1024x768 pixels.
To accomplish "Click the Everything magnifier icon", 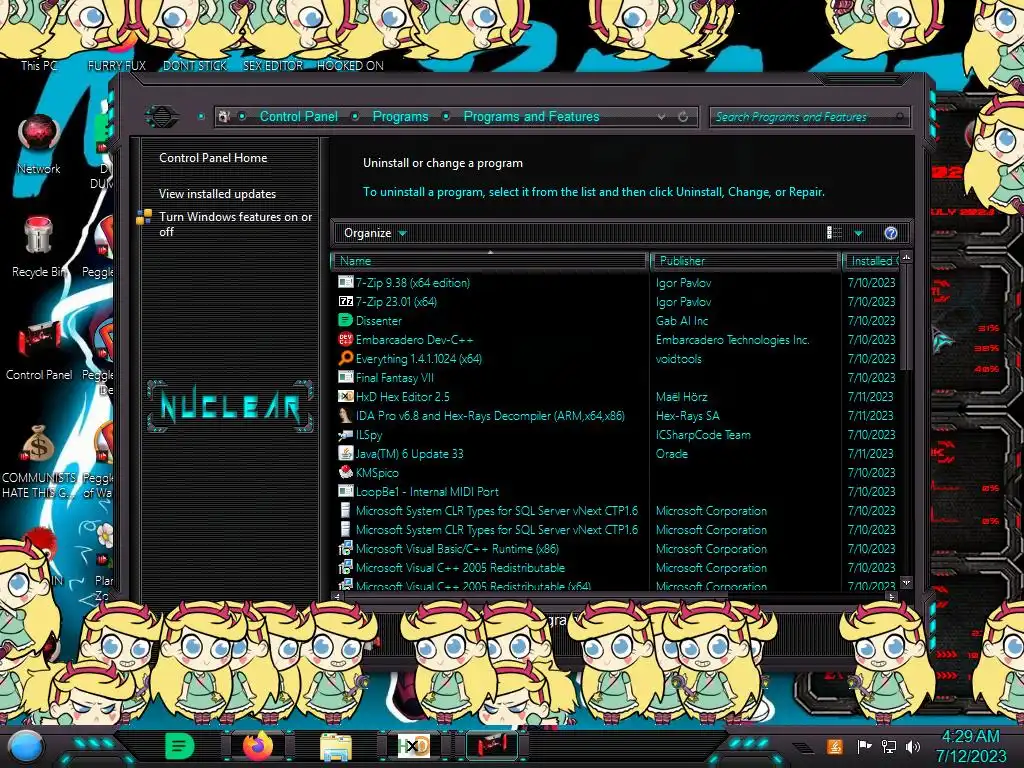I will click(345, 358).
